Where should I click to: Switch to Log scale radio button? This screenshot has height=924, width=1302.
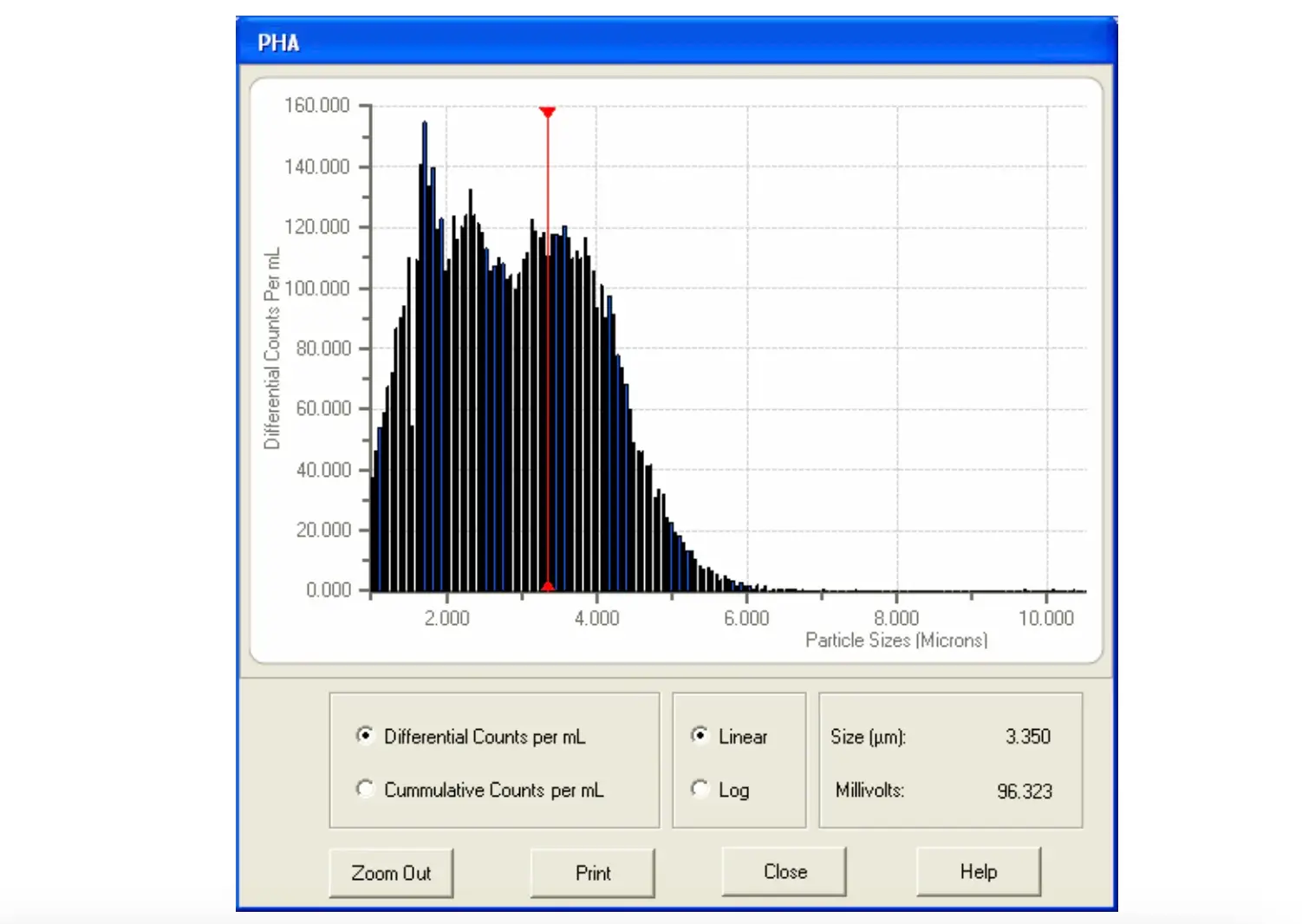click(700, 789)
